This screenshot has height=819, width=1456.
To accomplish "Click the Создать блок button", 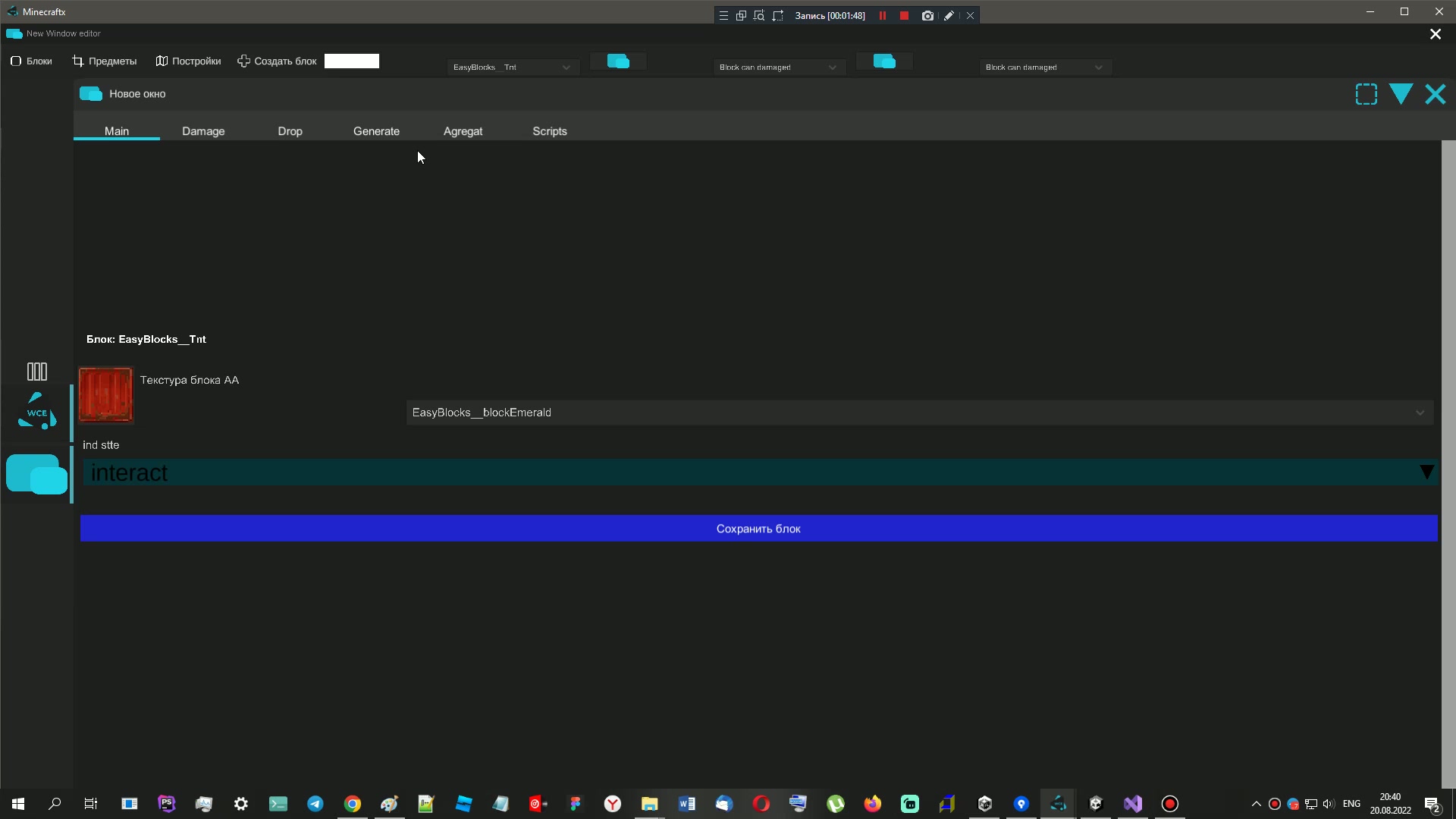I will (277, 61).
